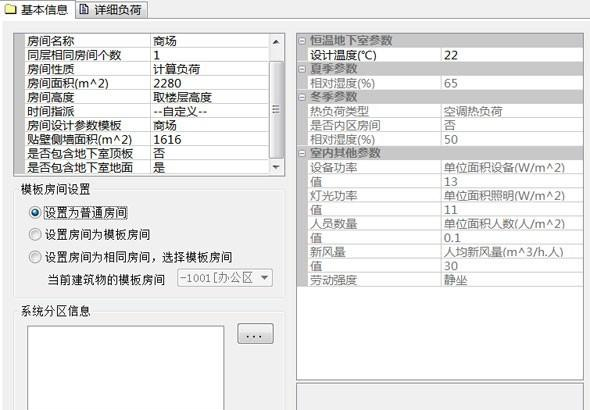The height and width of the screenshot is (410, 590).
Task: Click occupant density 值 0.1
Action: click(x=512, y=238)
